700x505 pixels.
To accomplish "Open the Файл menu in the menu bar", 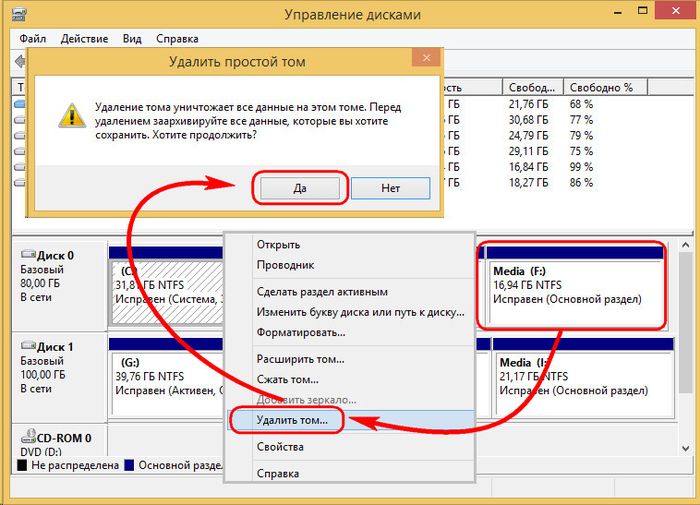I will click(x=32, y=37).
